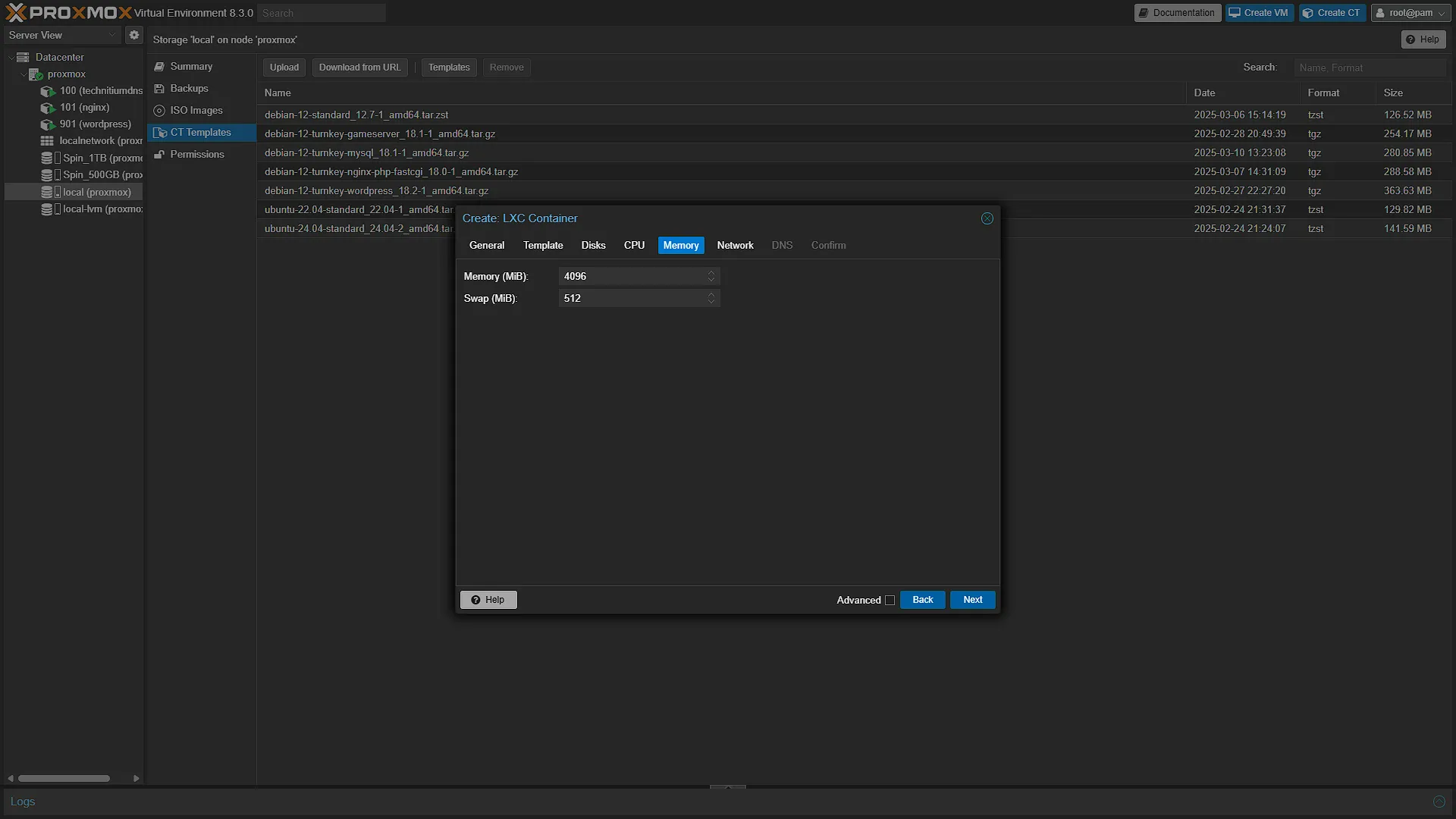The image size is (1456, 819).
Task: Open the Templates button
Action: point(449,67)
